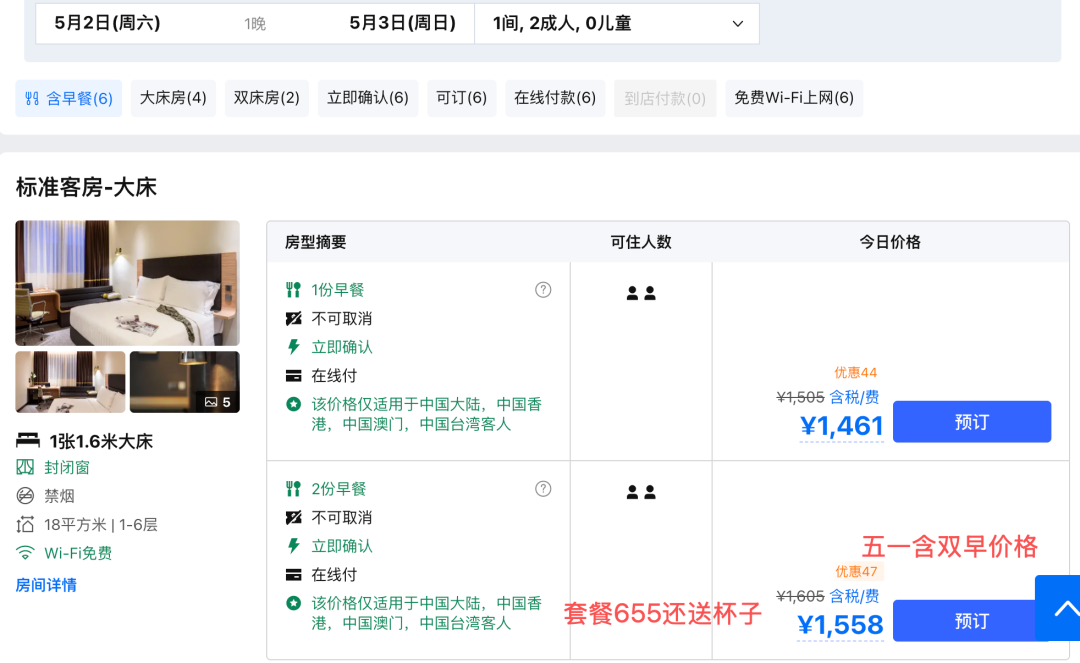Click the back-to-top arrow button
Image resolution: width=1080 pixels, height=663 pixels.
[x=1058, y=608]
